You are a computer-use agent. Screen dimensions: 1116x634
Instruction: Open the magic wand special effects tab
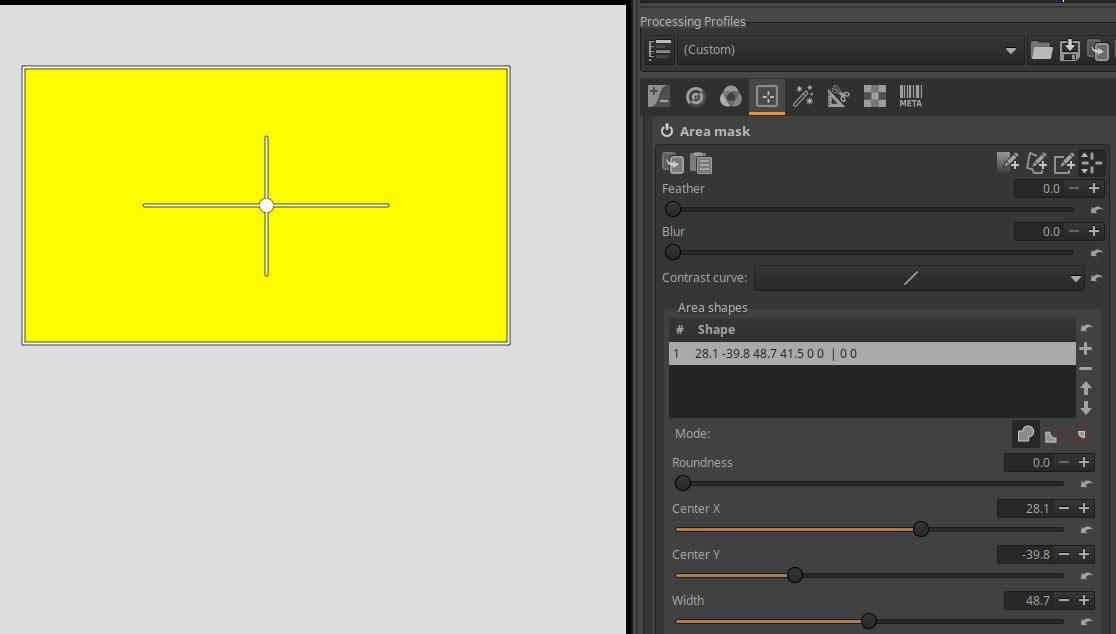(x=803, y=96)
